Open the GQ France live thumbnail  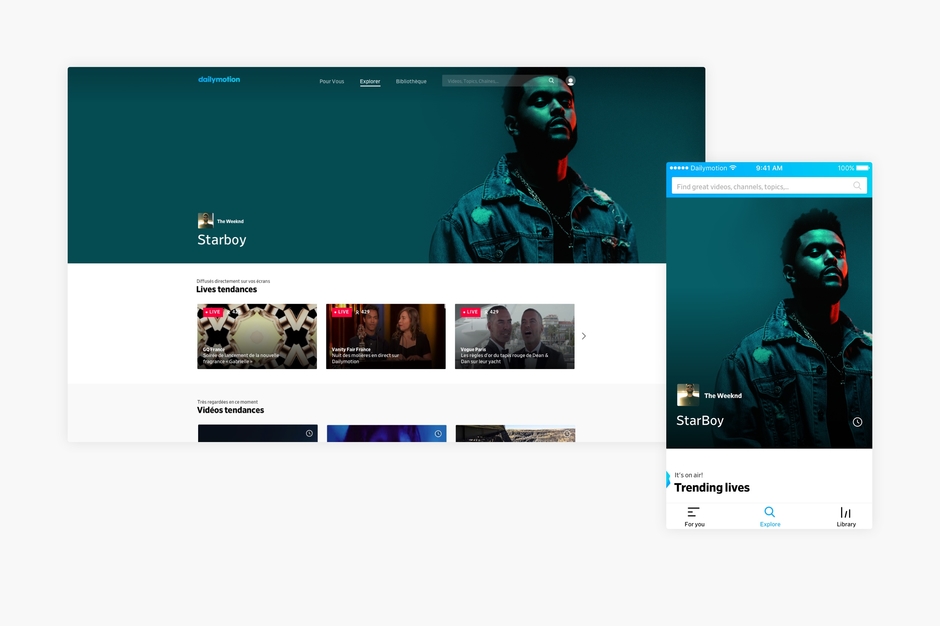(257, 336)
